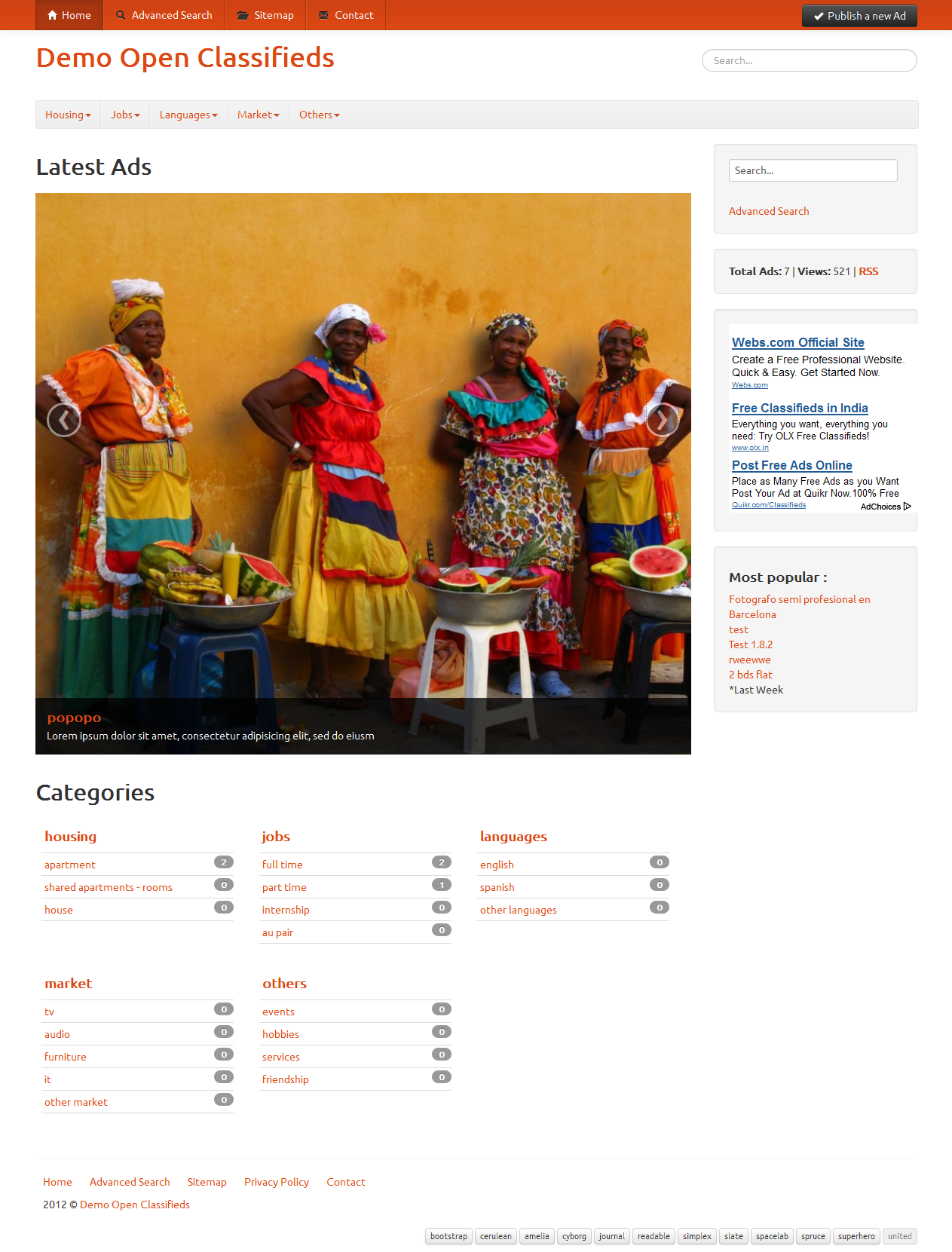
Task: Open the apartment category link
Action: click(x=70, y=865)
